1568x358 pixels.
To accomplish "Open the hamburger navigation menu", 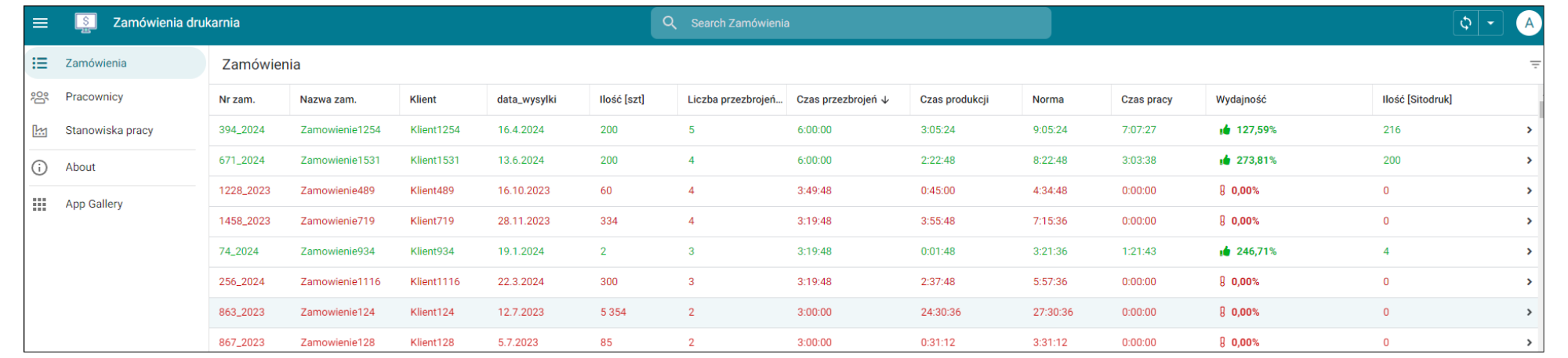I will coord(40,23).
